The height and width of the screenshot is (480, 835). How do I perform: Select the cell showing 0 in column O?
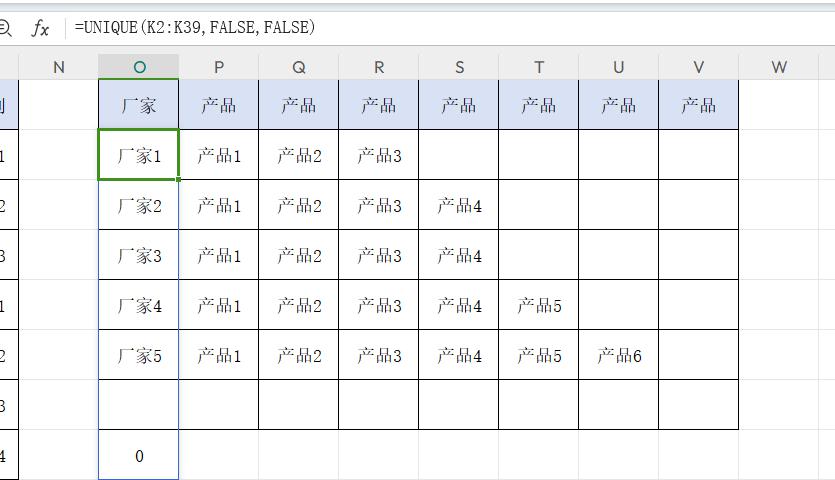[x=139, y=455]
